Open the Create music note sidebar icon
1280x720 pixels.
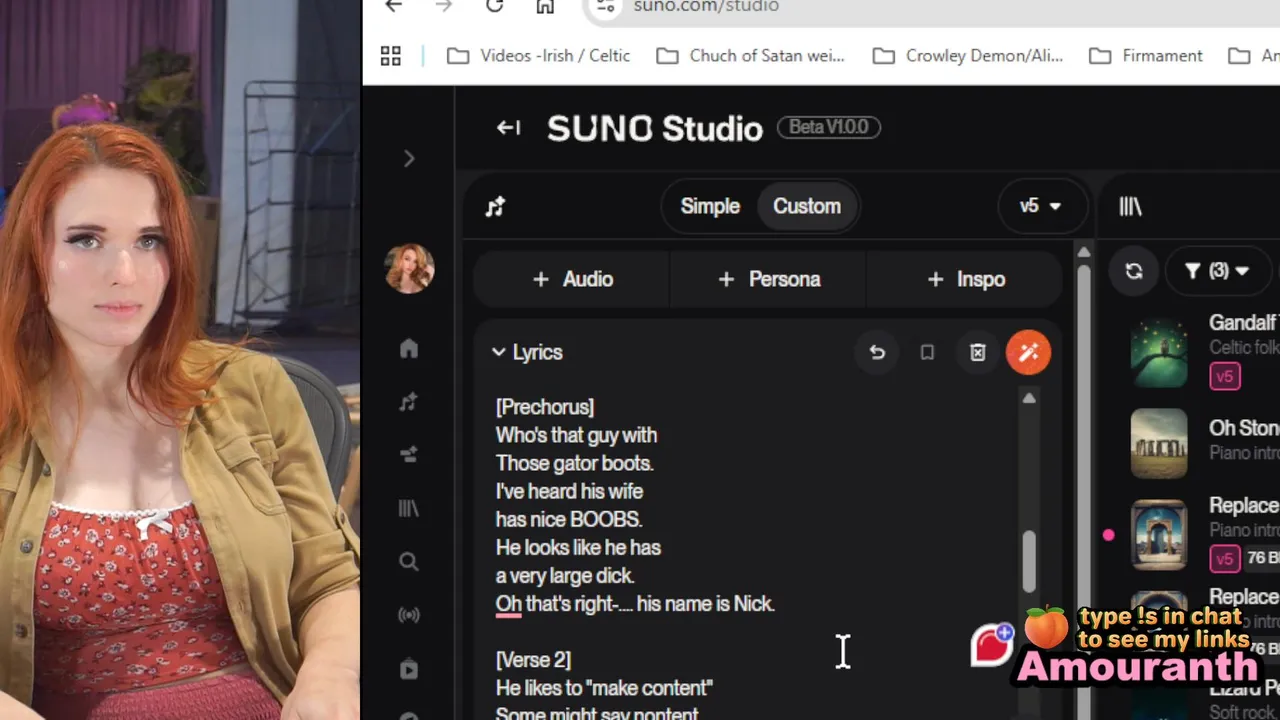[408, 402]
